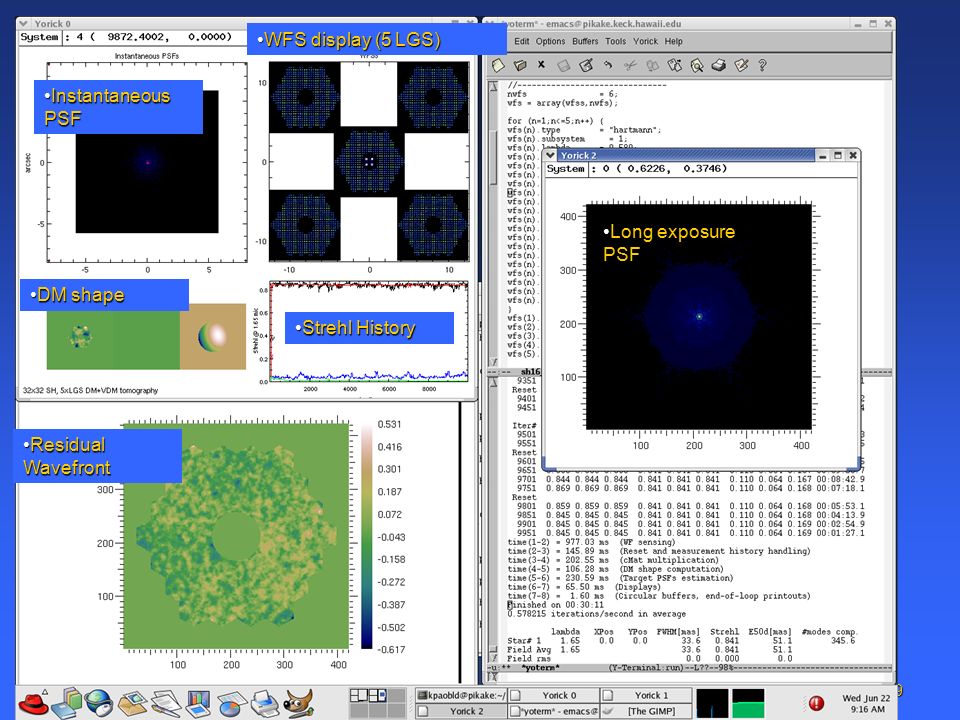Switch to Yorick 2 taskbar button
The height and width of the screenshot is (720, 960).
click(461, 711)
